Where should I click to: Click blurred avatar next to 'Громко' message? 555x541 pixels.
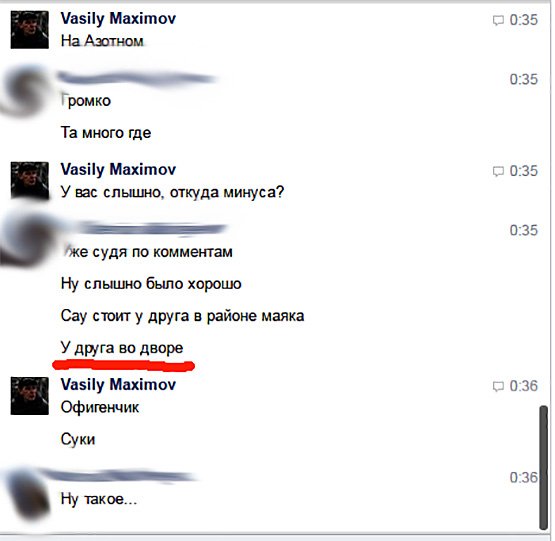coord(25,93)
